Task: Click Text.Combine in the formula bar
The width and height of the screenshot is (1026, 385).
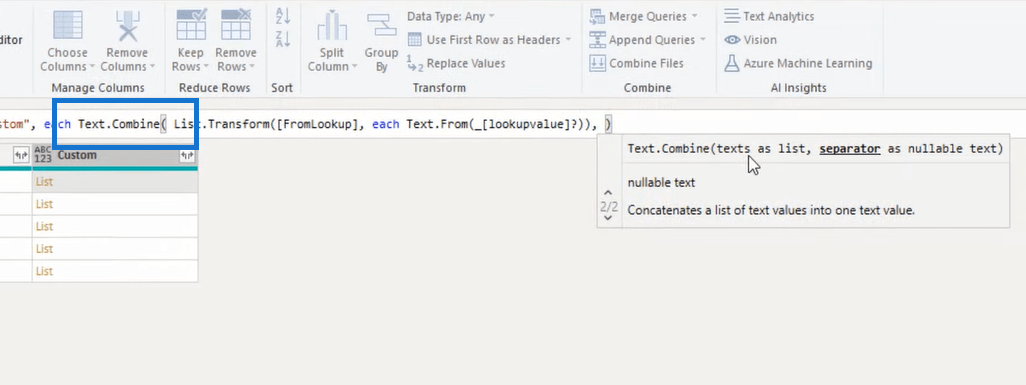Action: pyautogui.click(x=118, y=124)
